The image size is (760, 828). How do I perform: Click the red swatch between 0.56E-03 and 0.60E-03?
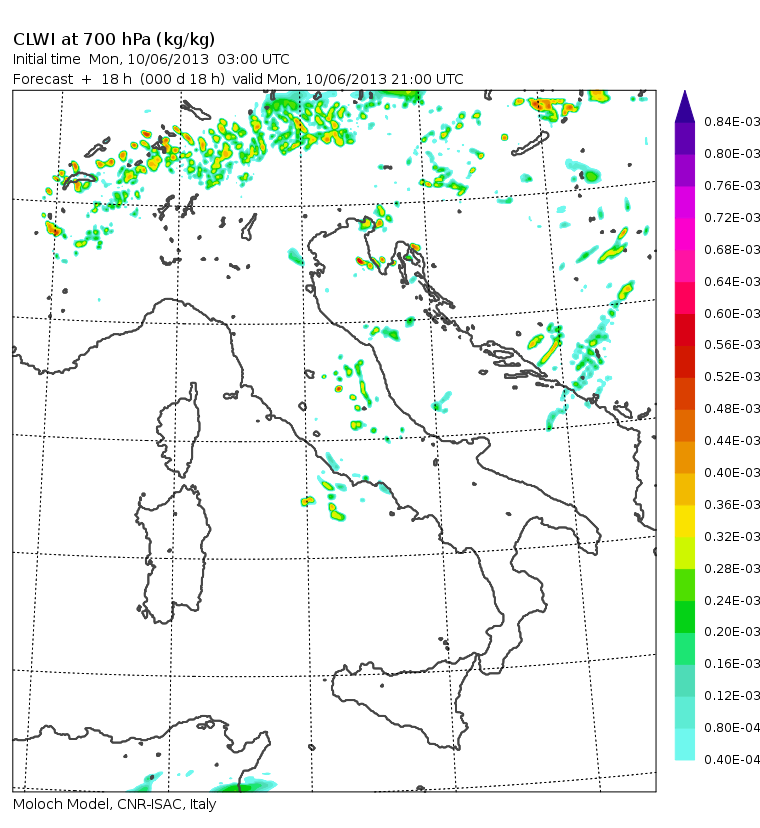point(685,330)
